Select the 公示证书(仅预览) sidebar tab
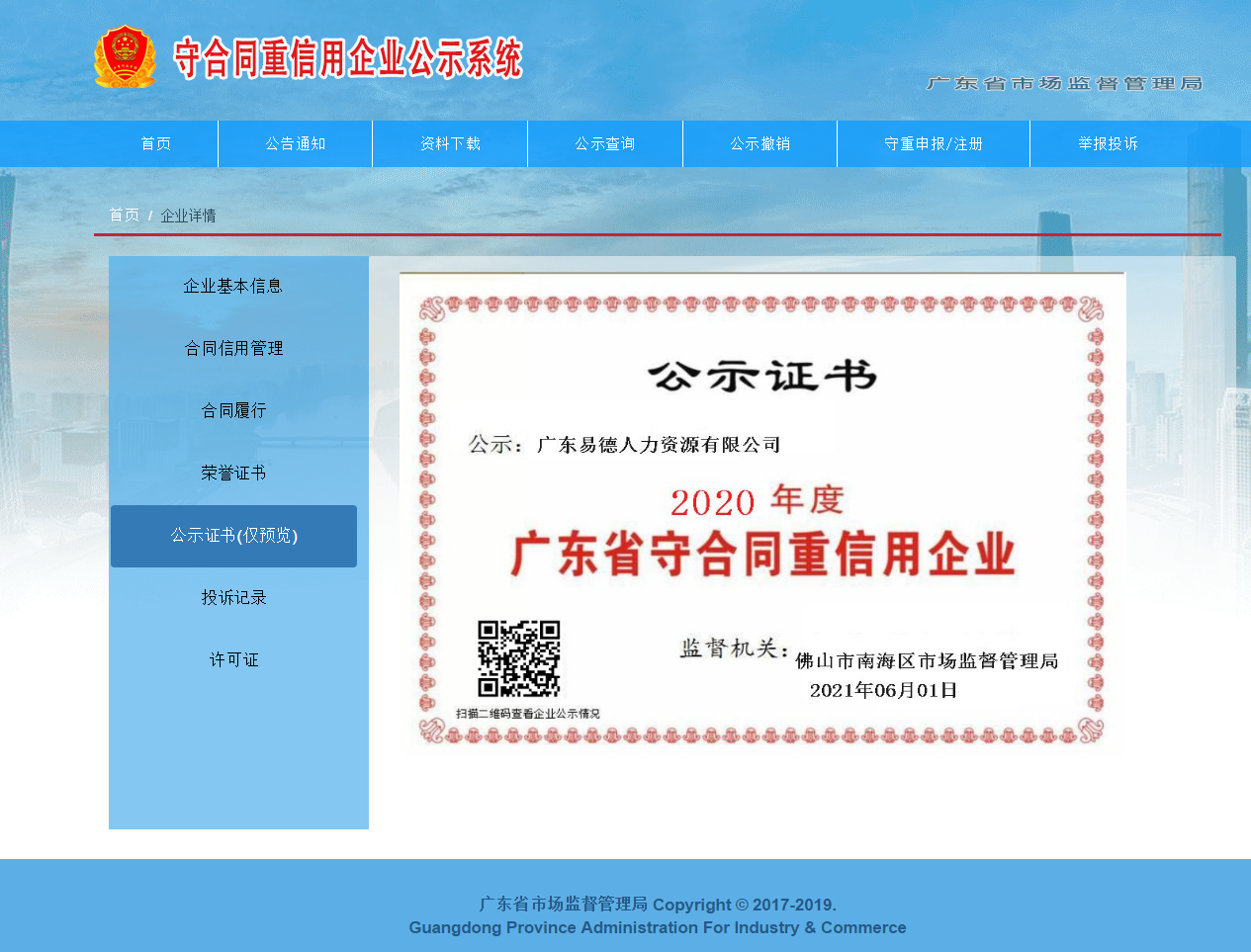Viewport: 1251px width, 952px height. pos(233,536)
